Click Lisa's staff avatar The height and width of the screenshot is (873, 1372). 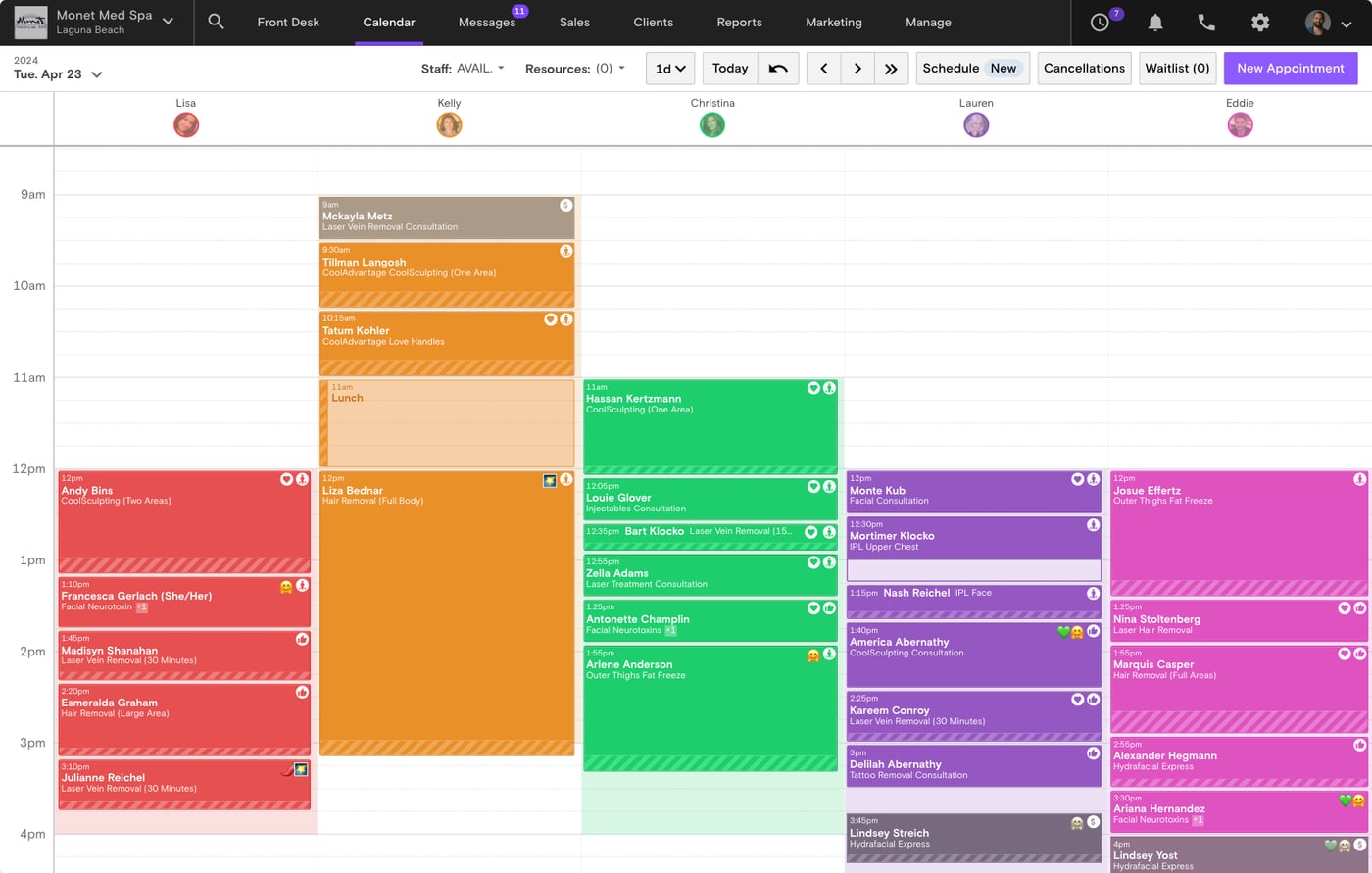[x=186, y=124]
